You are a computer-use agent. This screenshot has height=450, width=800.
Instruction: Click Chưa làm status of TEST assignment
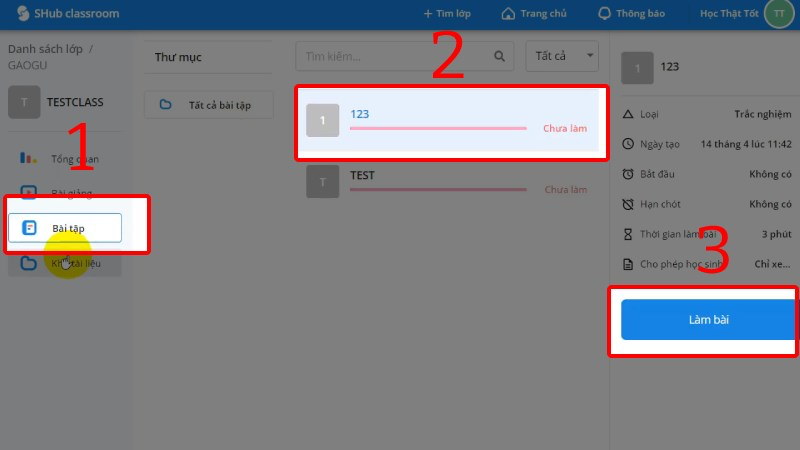tap(565, 190)
